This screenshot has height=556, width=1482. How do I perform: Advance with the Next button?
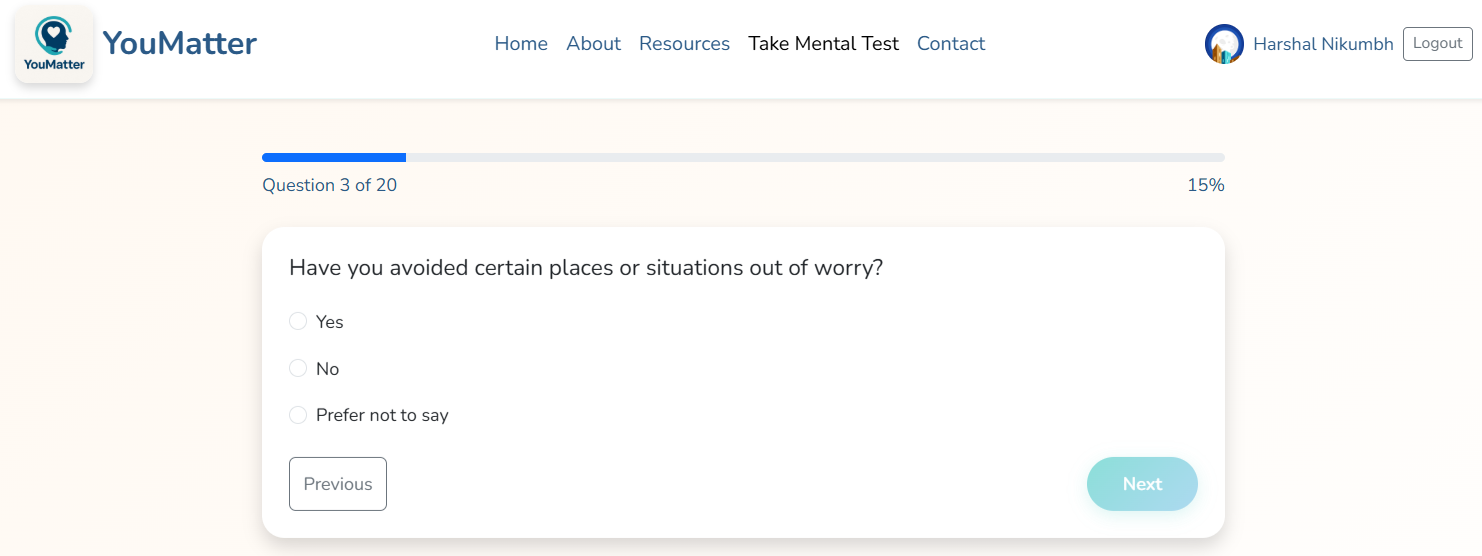[1142, 484]
